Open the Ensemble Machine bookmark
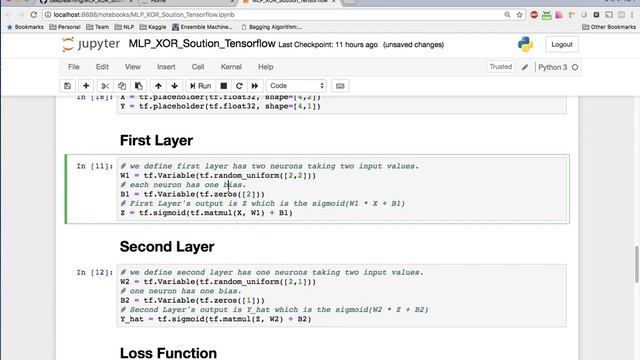 coord(202,27)
